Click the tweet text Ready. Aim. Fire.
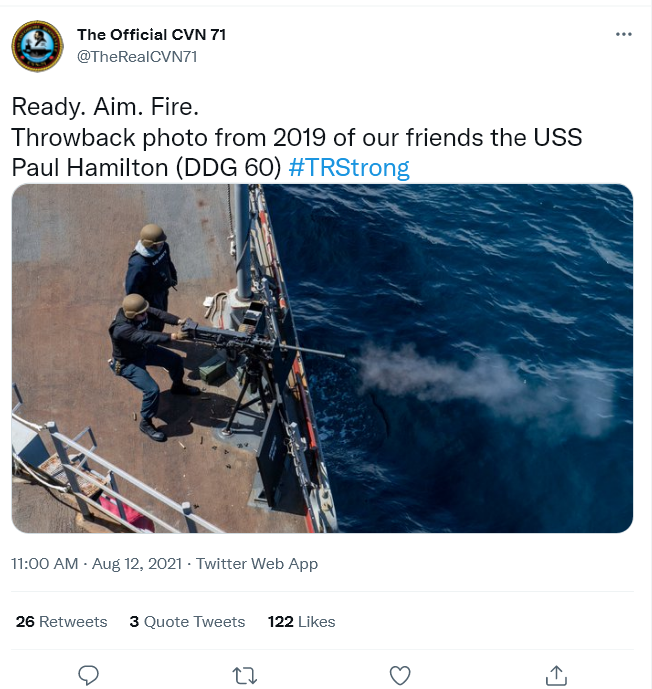The width and height of the screenshot is (652, 689). click(105, 106)
